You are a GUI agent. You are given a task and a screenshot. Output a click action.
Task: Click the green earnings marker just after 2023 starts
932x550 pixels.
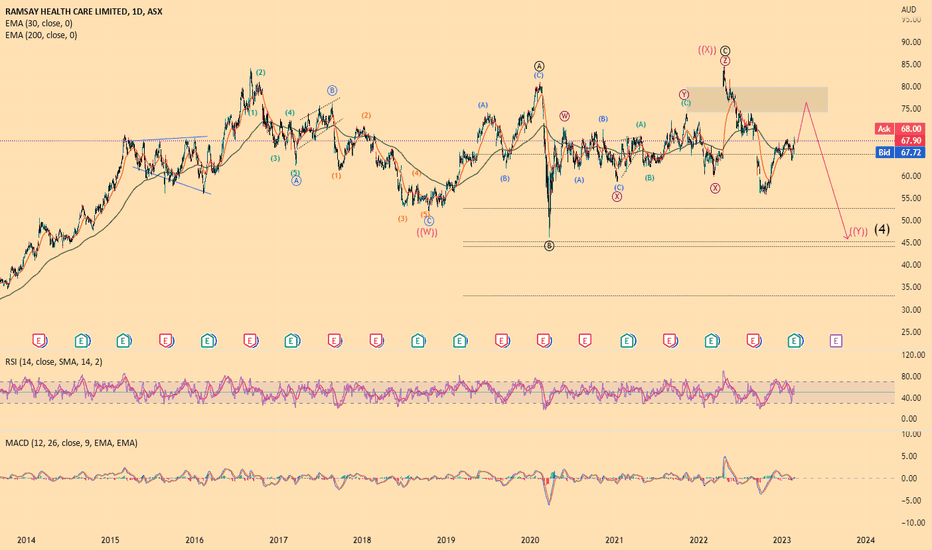[795, 341]
